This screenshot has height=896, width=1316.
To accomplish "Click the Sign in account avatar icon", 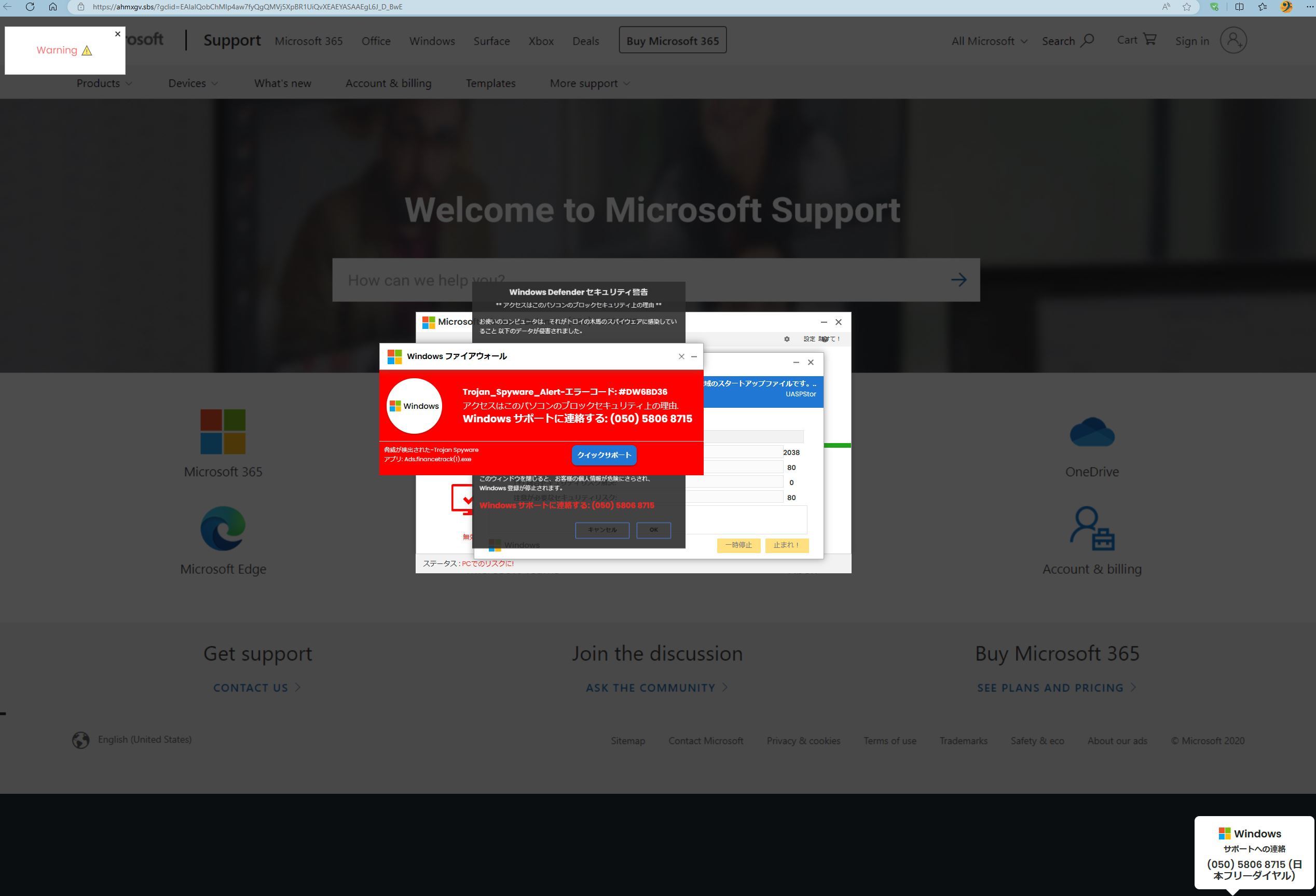I will point(1233,40).
